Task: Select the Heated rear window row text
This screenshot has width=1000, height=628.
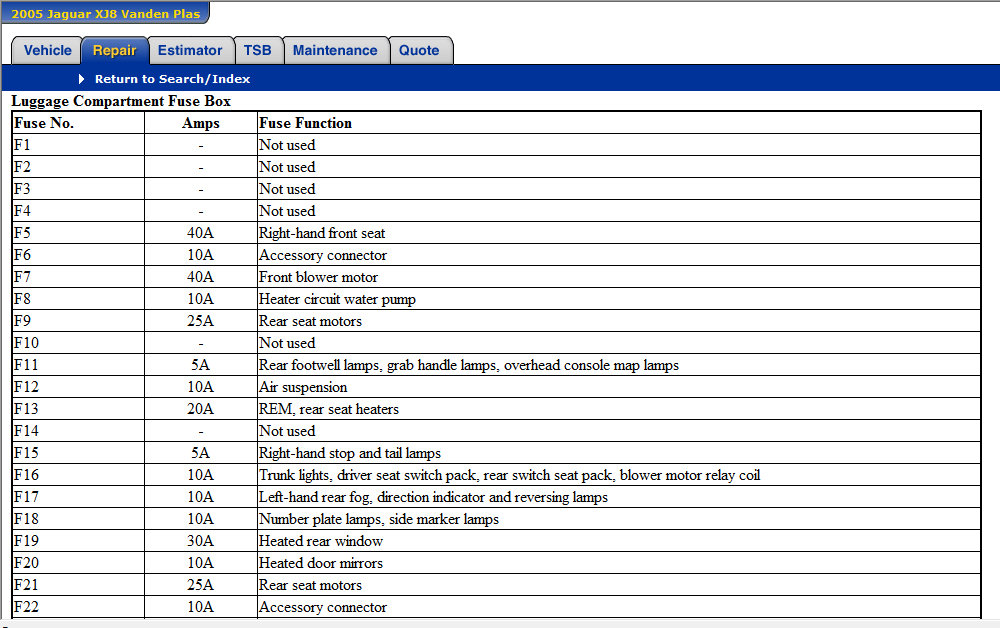Action: click(321, 541)
